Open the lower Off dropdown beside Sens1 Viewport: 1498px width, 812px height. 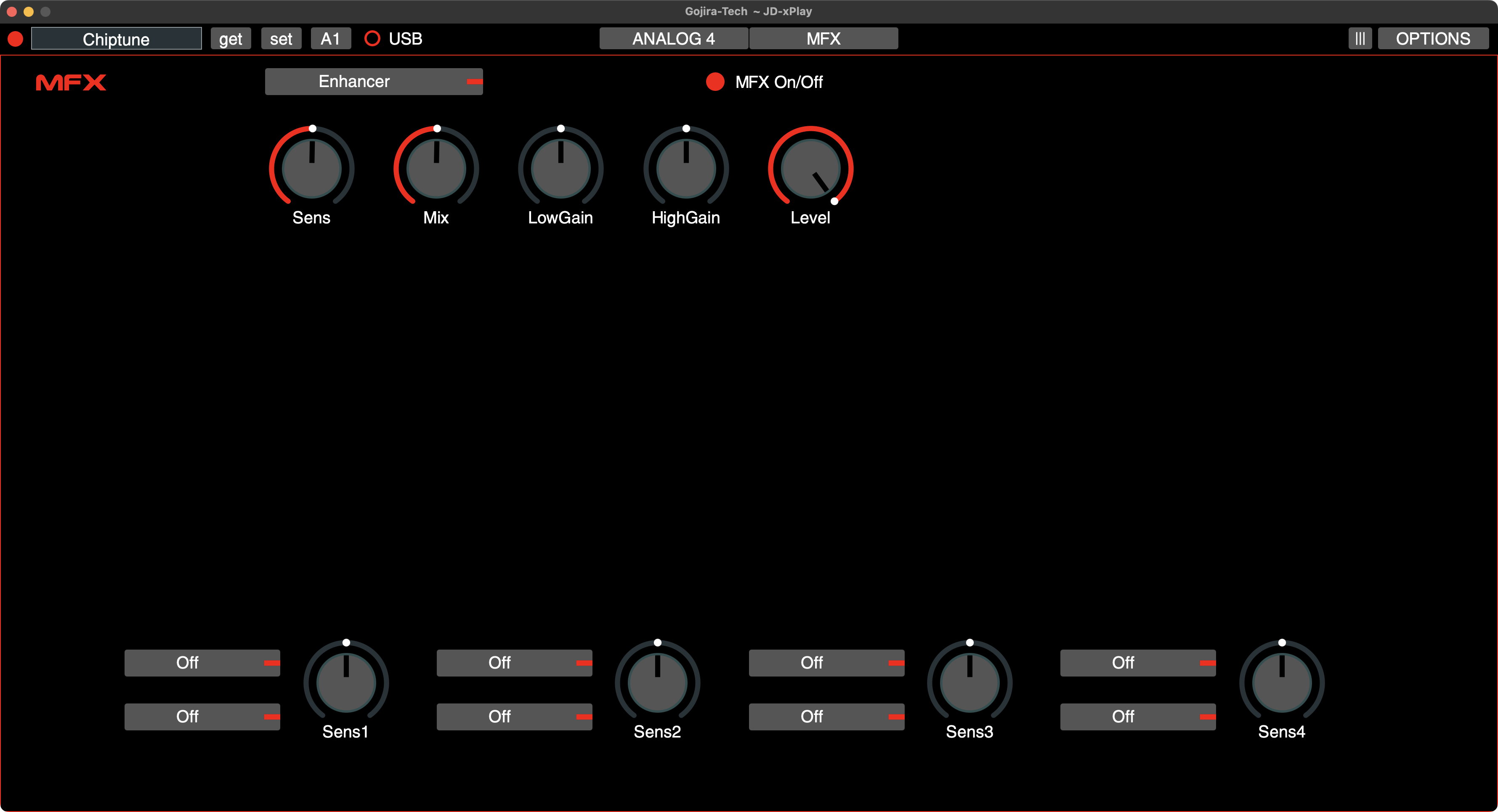(x=202, y=716)
